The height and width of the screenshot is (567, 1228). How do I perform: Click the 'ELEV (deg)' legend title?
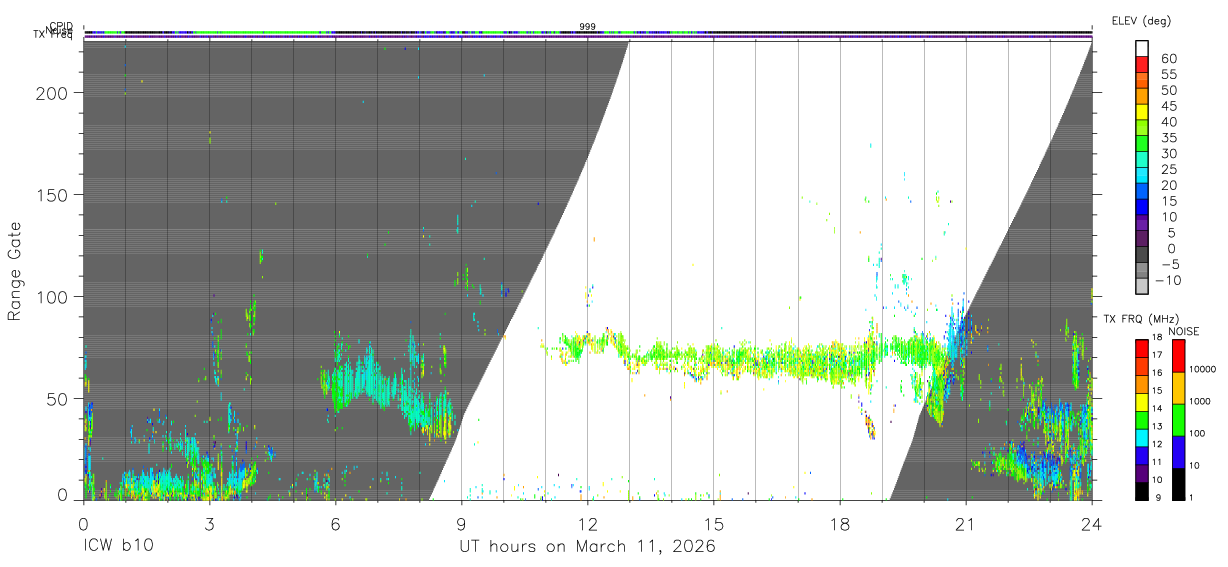[1141, 21]
